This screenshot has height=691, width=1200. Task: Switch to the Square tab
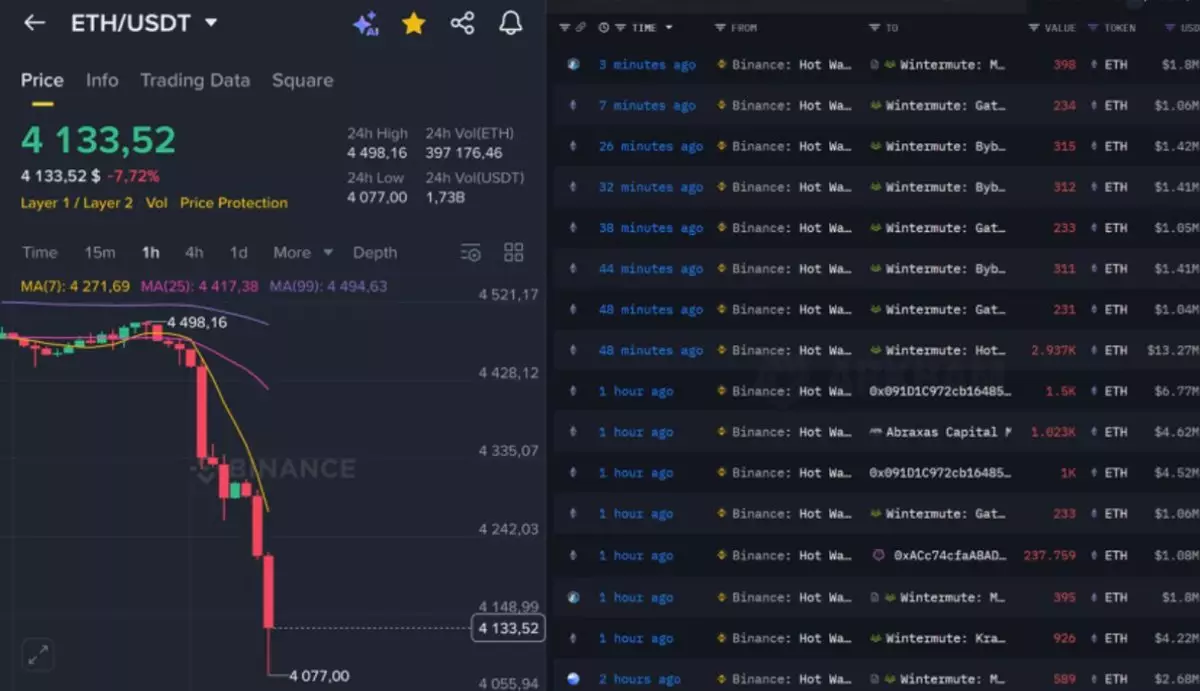coord(302,80)
